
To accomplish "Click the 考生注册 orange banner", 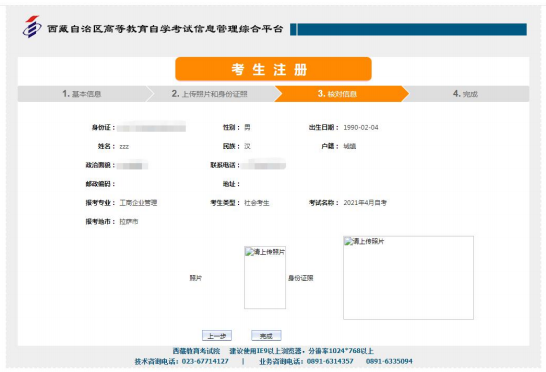I will pyautogui.click(x=273, y=69).
